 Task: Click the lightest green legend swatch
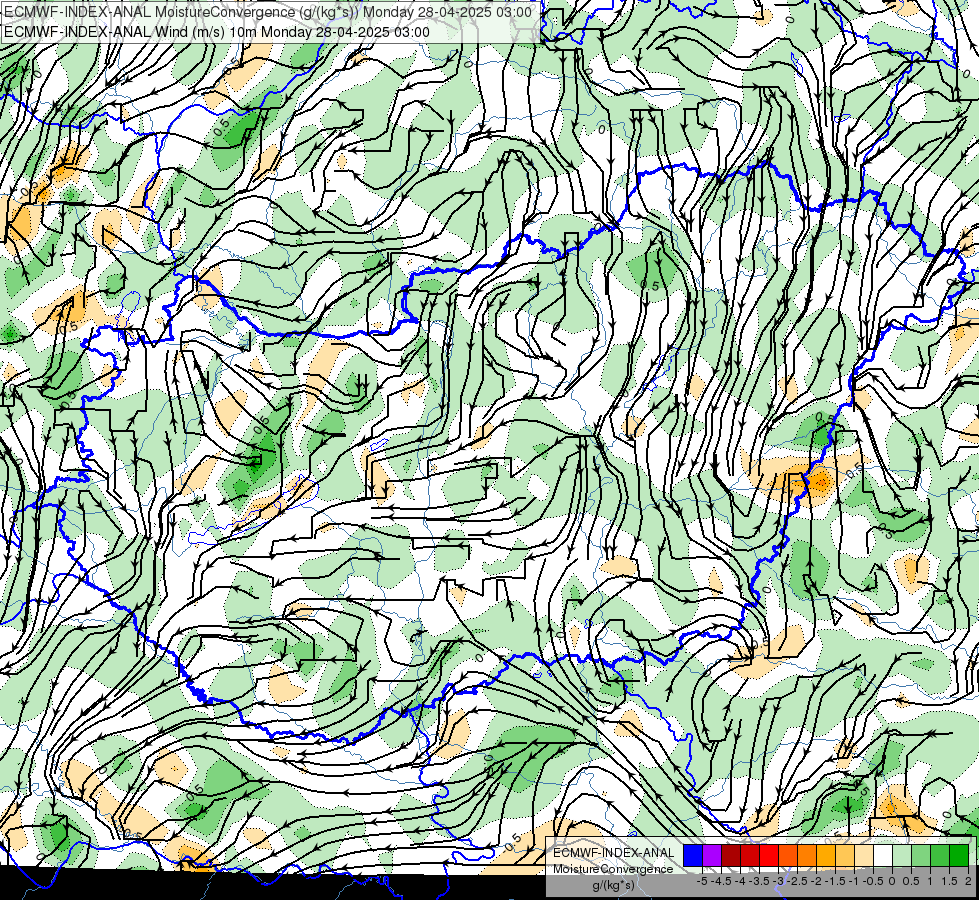(902, 855)
